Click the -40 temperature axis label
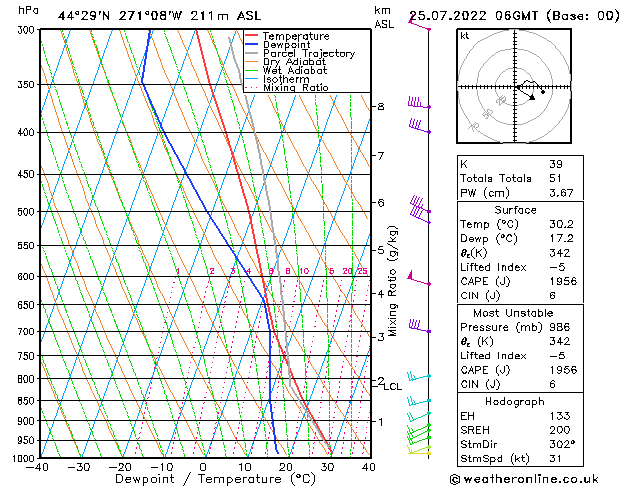Viewport: 629px width, 486px height. 37,467
